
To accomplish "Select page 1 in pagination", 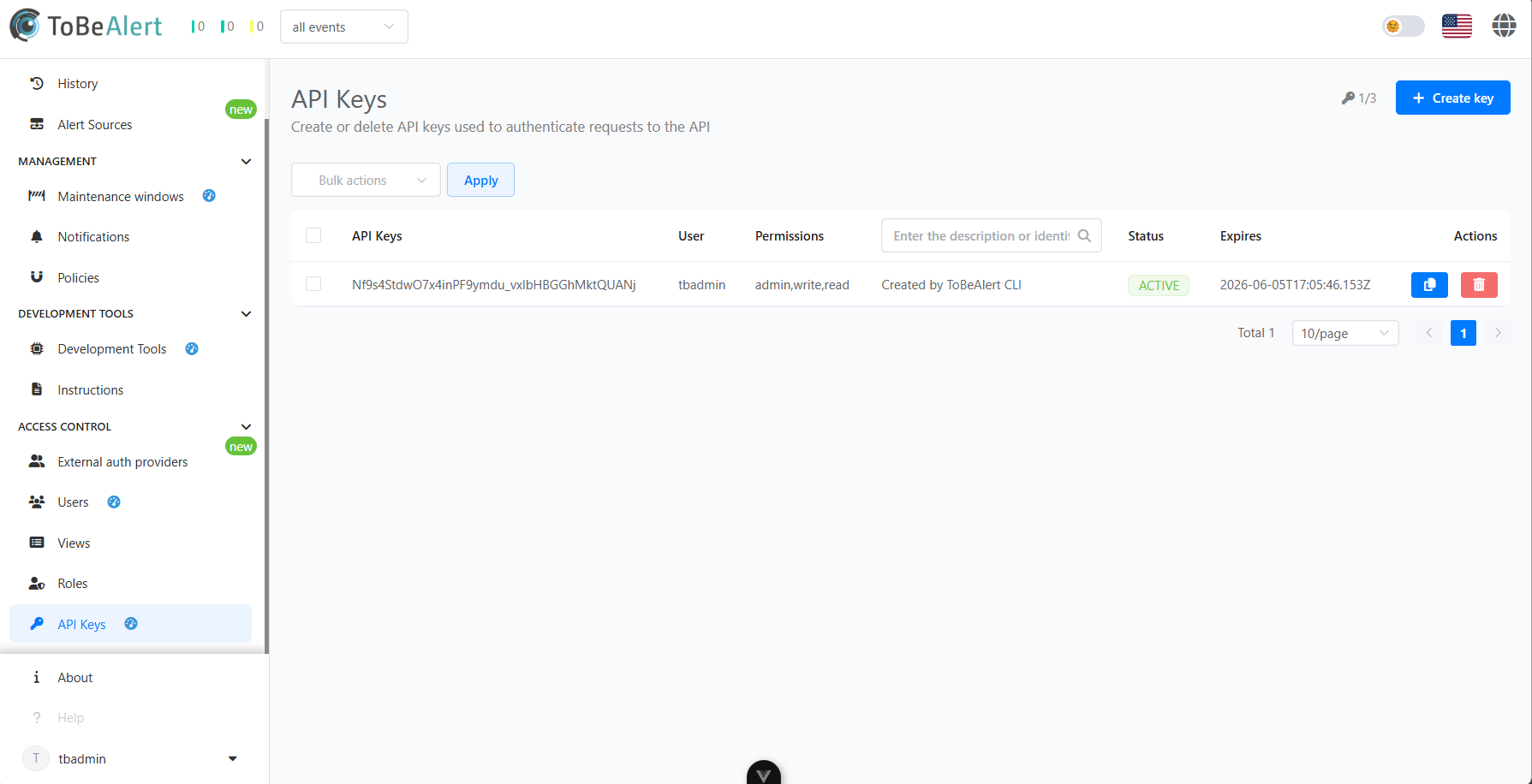I will pos(1463,333).
